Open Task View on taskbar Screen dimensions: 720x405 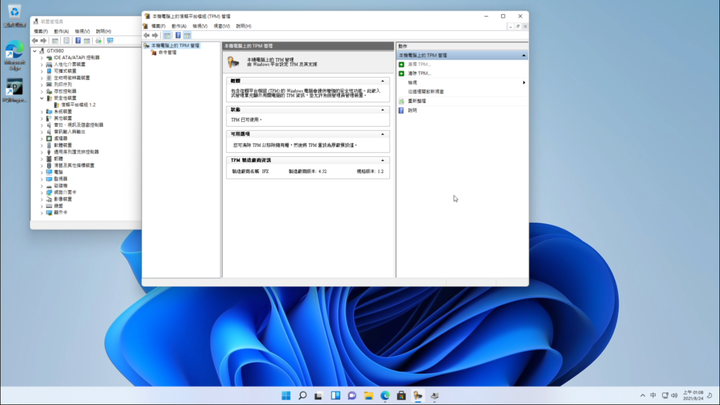[x=319, y=395]
